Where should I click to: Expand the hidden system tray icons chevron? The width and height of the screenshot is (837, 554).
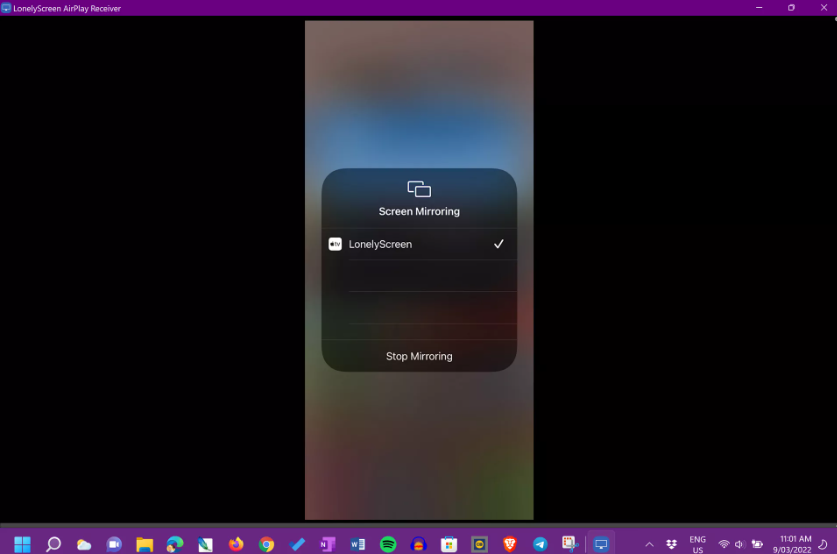point(649,544)
